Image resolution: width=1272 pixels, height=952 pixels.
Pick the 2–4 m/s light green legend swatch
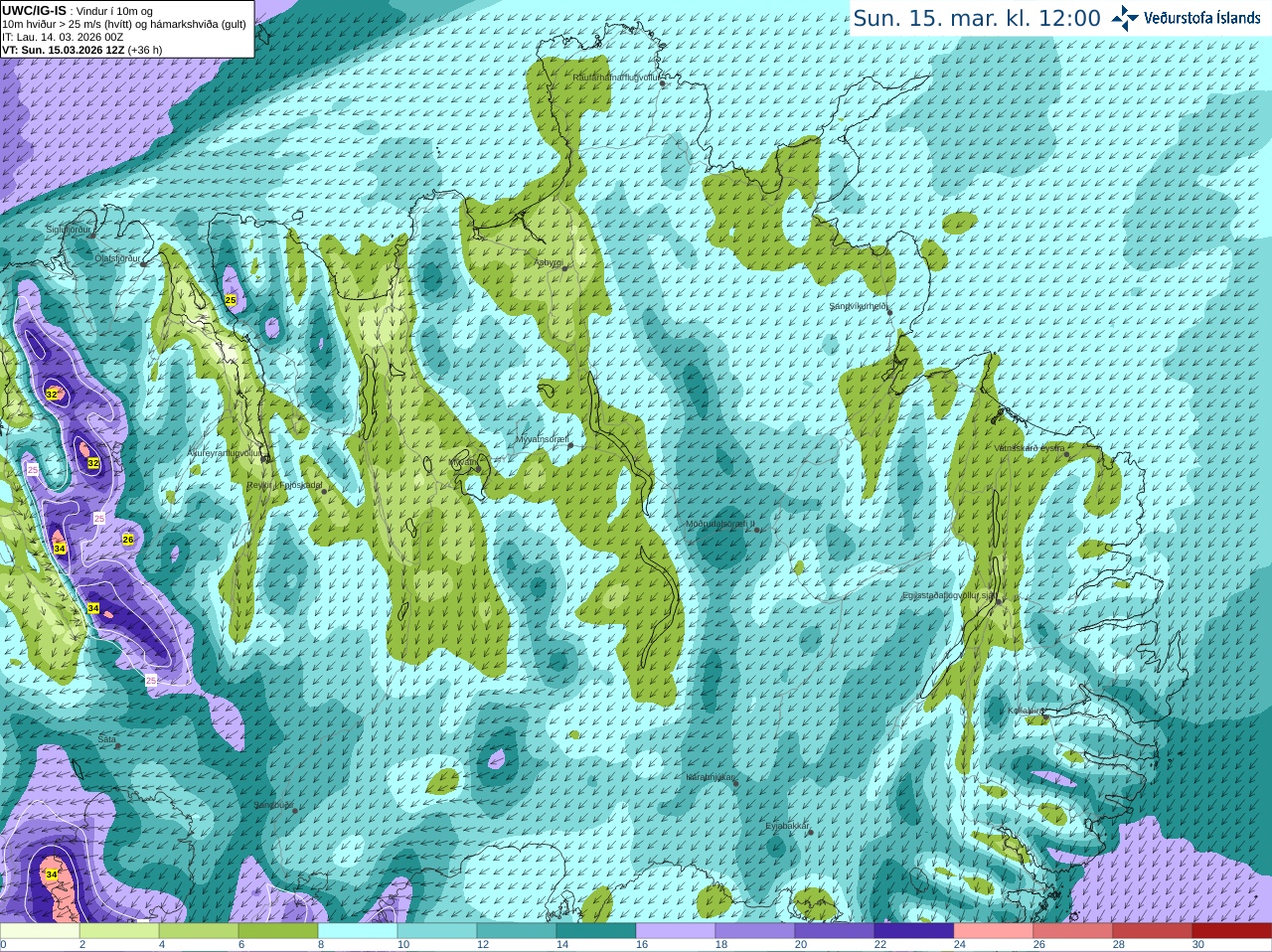pyautogui.click(x=119, y=931)
